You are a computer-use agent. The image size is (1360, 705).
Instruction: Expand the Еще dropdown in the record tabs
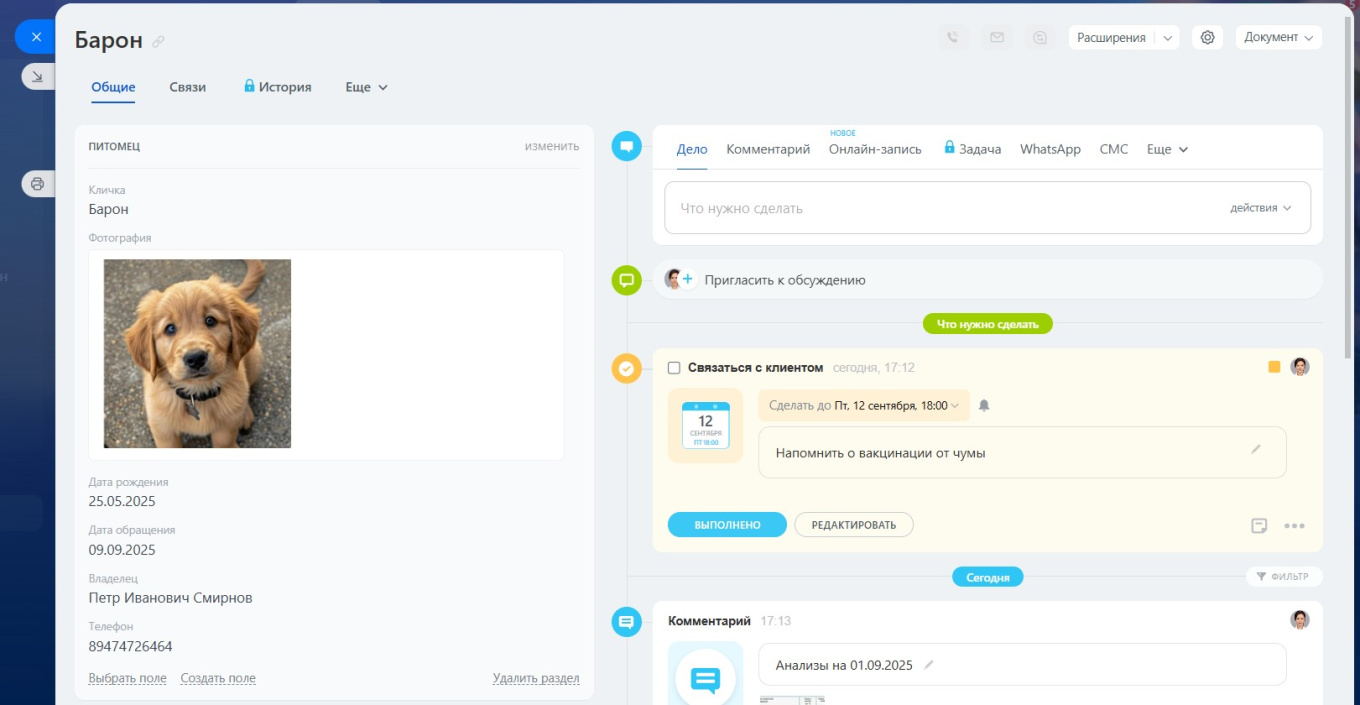(365, 87)
